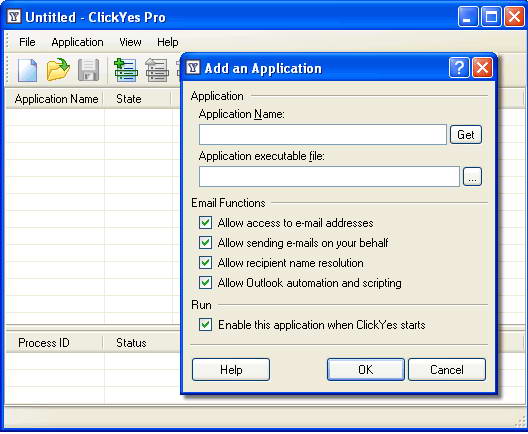Uncheck Allow access to e-mail addresses
Screen dimensions: 528x434
coord(205,223)
